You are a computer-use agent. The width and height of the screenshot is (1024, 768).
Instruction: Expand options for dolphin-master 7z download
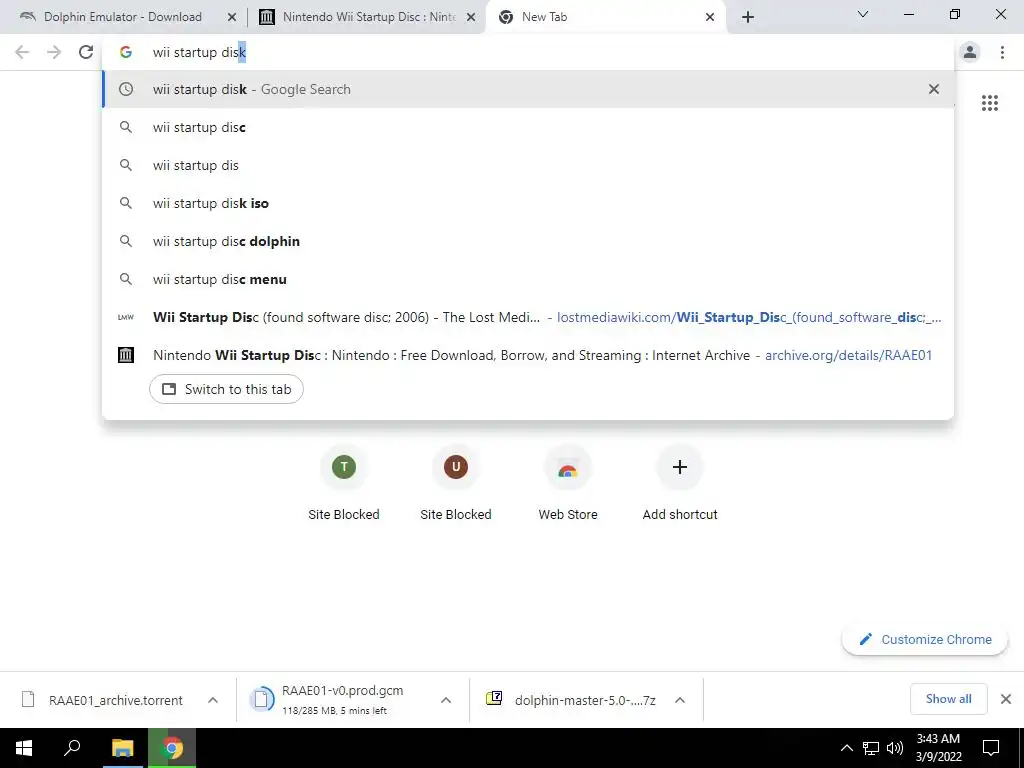(x=680, y=700)
